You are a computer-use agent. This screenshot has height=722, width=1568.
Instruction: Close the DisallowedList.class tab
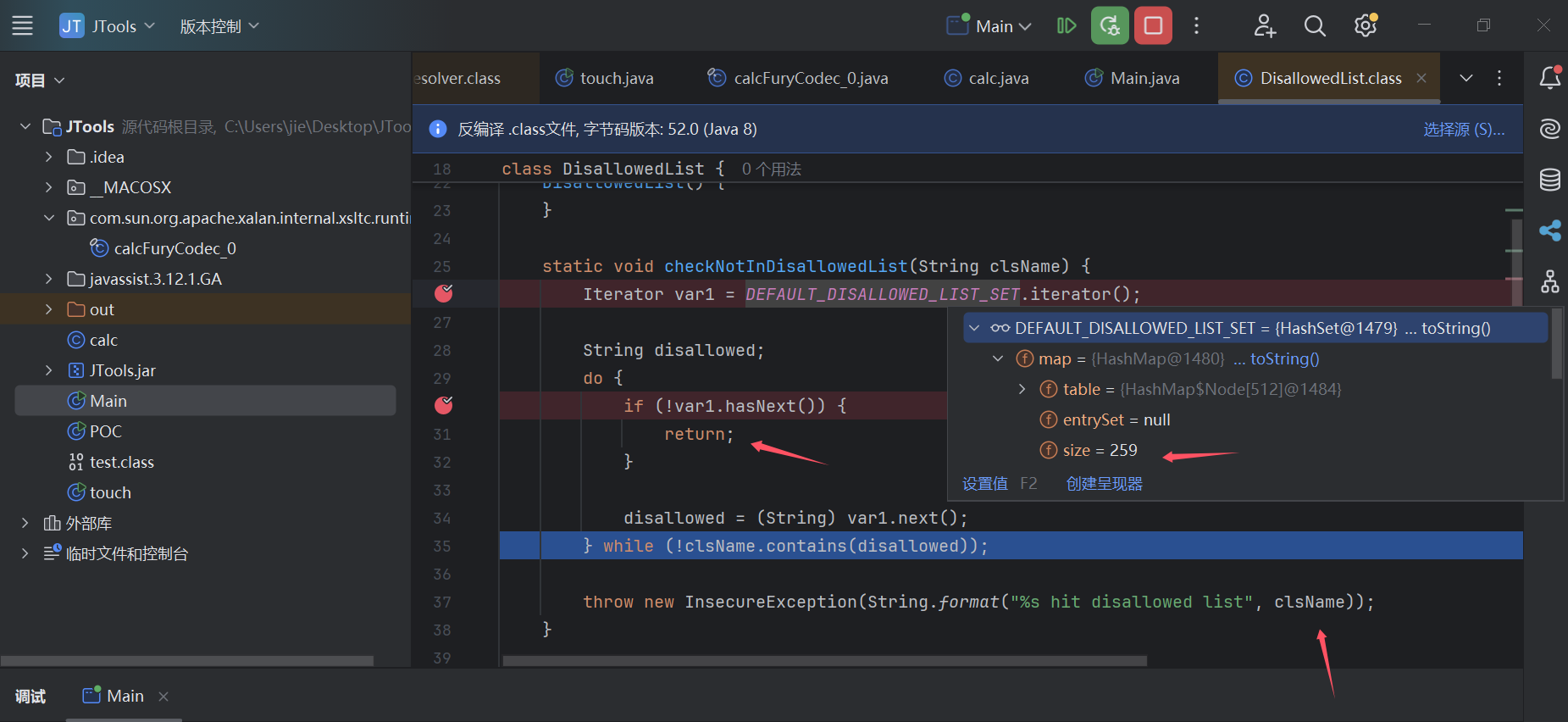tap(1421, 78)
